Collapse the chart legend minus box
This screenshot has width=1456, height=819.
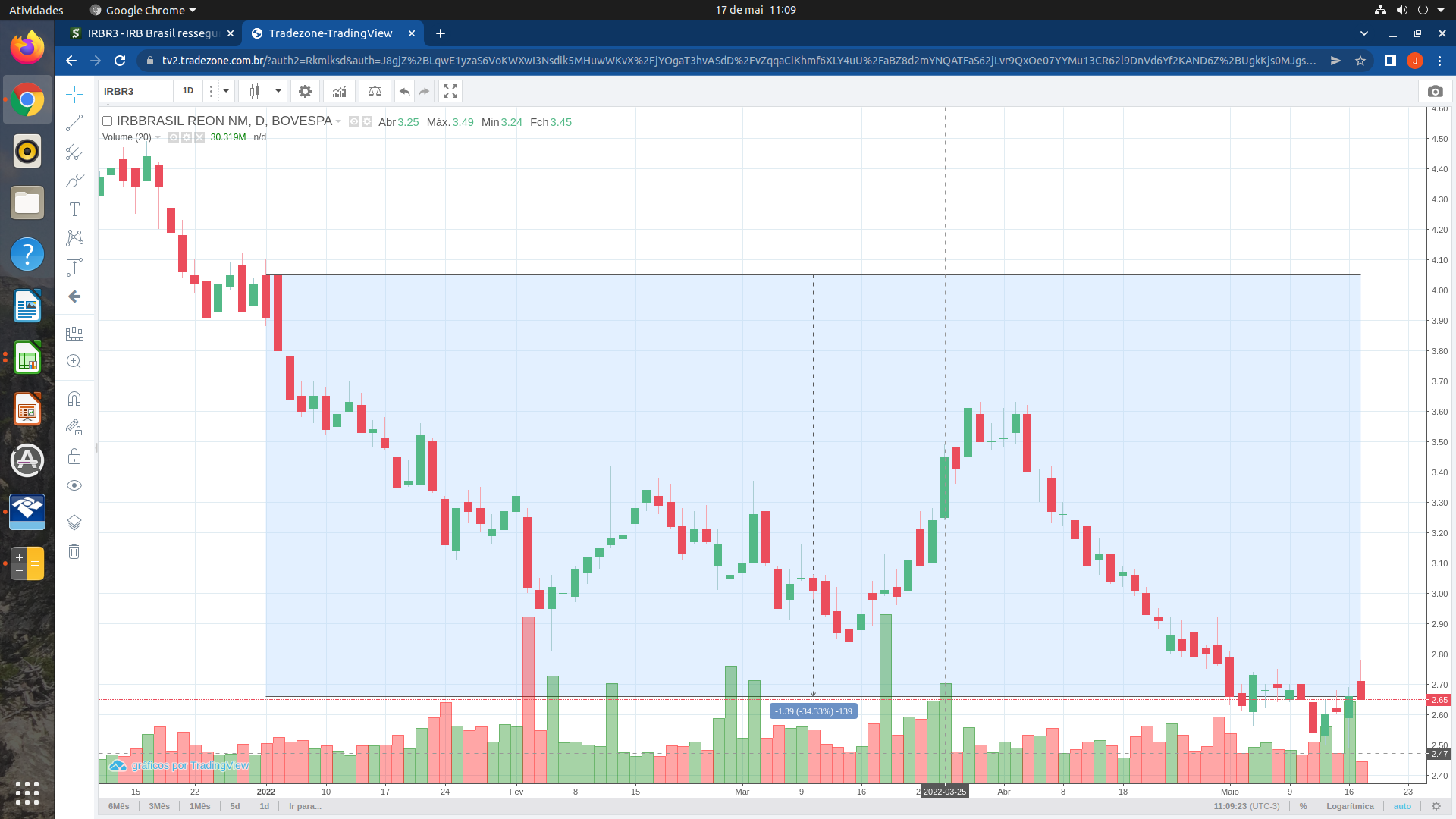tap(108, 121)
